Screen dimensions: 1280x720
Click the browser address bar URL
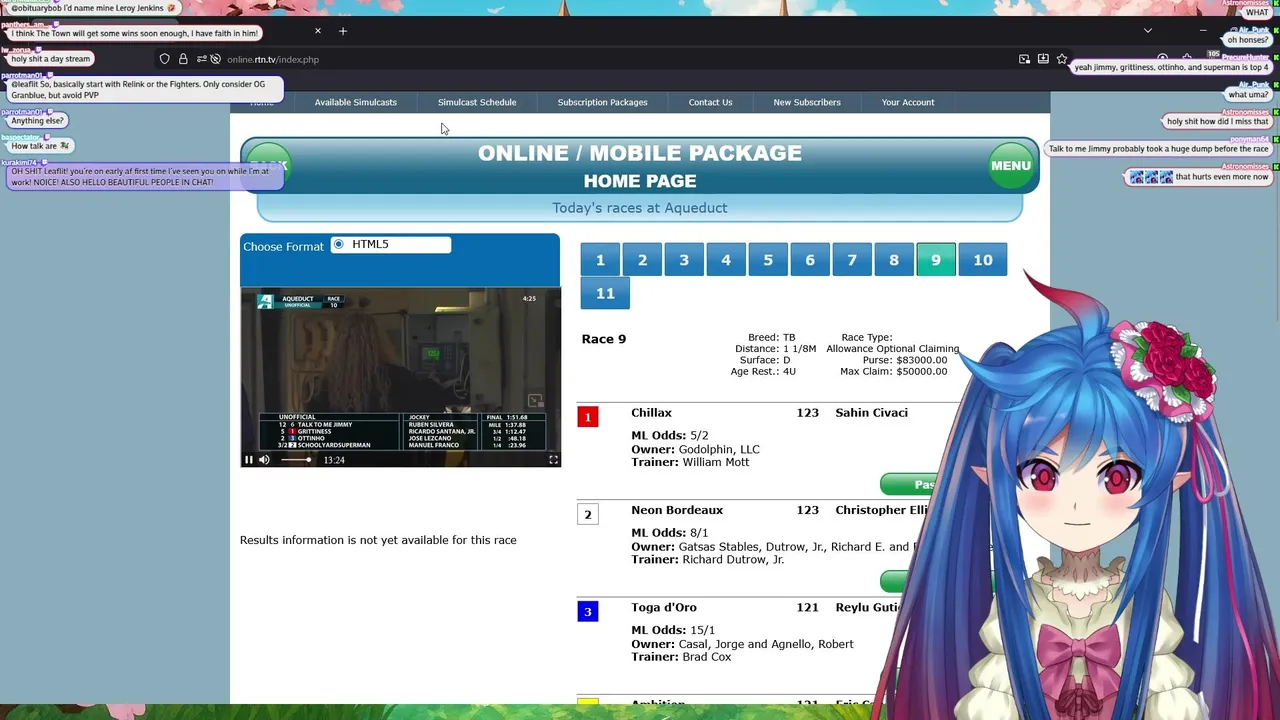coord(273,59)
